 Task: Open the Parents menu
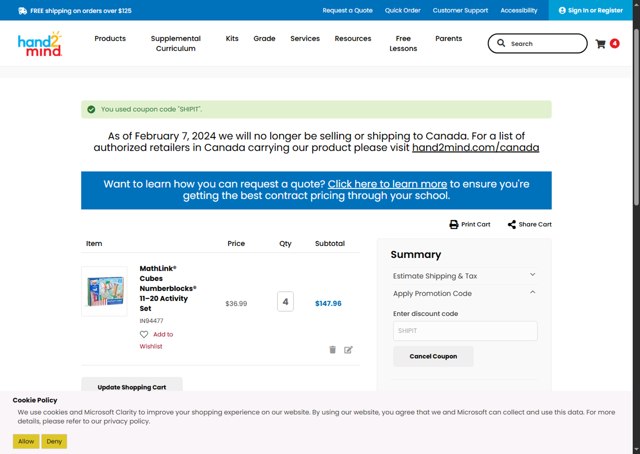449,38
